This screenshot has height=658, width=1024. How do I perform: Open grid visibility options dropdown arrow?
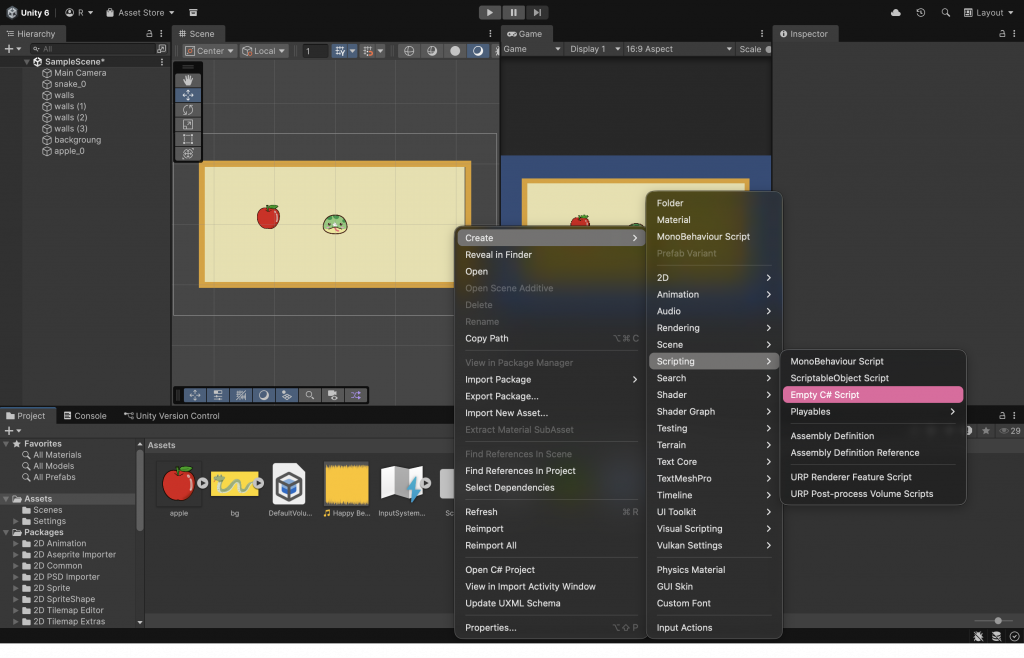(x=353, y=51)
